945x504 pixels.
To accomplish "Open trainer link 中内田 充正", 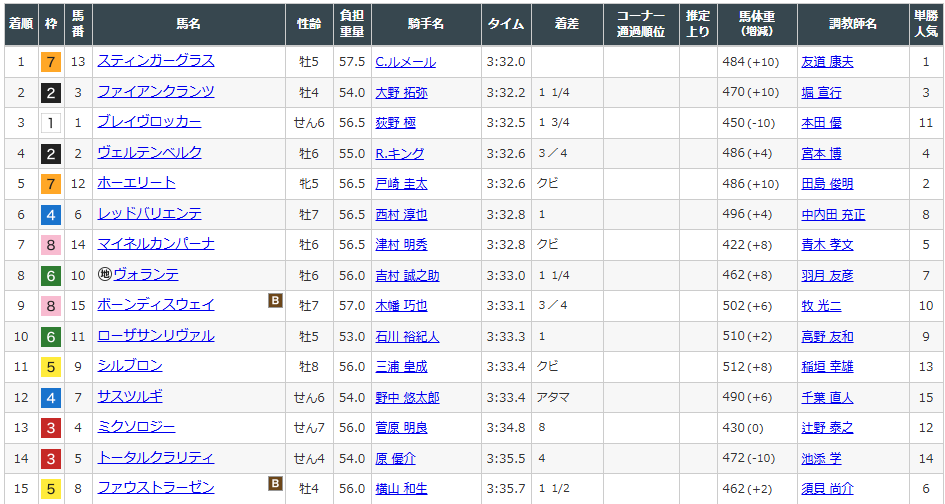I will click(833, 215).
